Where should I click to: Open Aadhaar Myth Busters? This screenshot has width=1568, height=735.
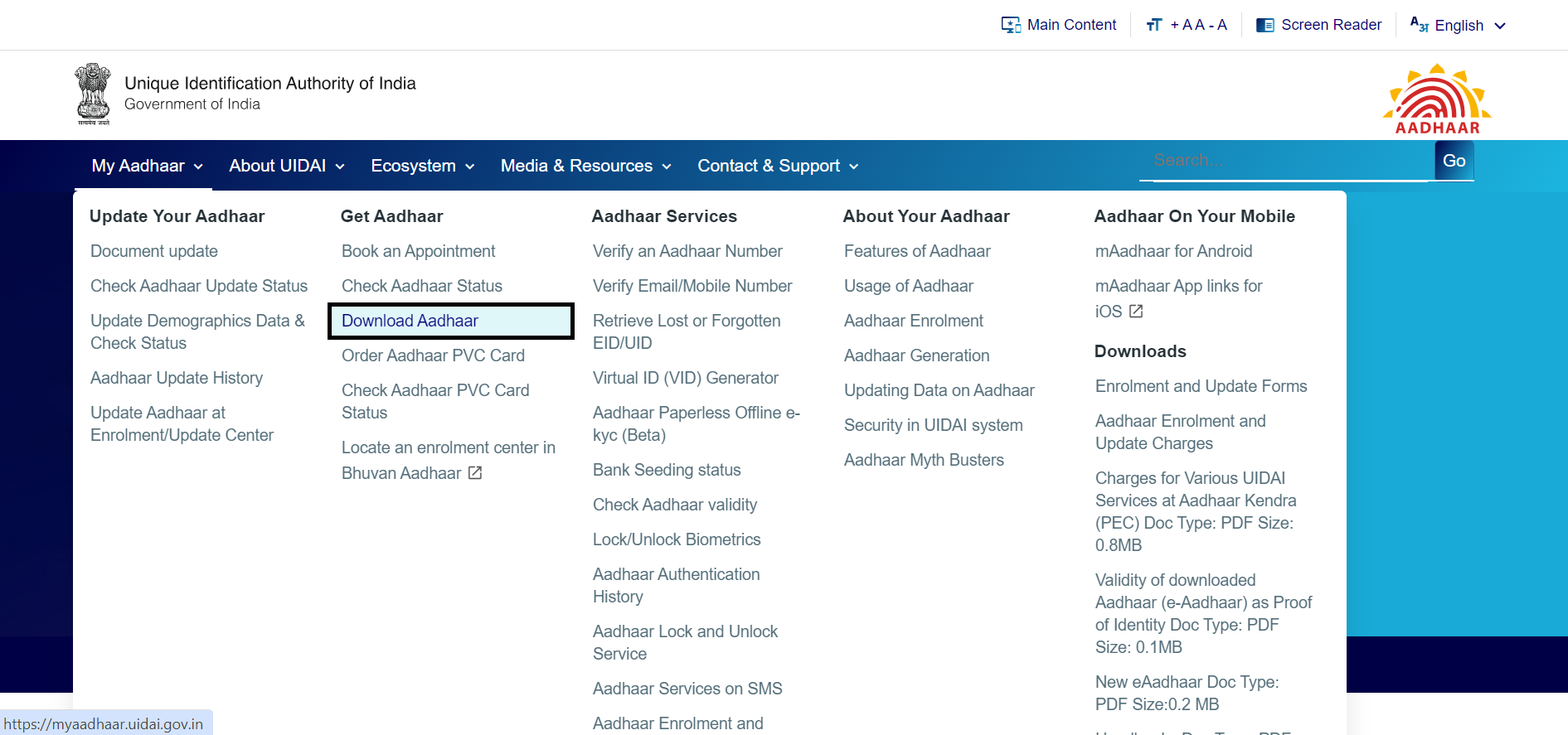[924, 460]
